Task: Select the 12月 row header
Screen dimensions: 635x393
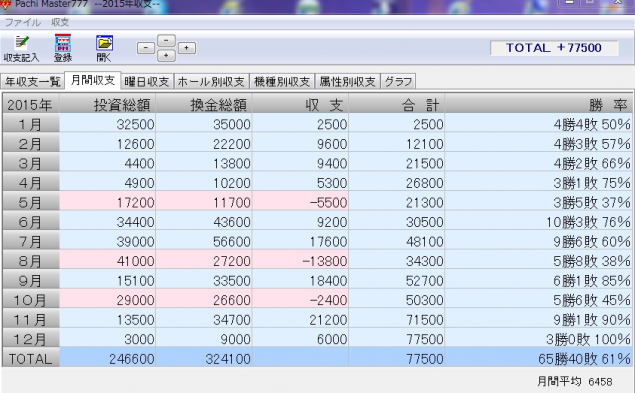Action: tap(31, 339)
